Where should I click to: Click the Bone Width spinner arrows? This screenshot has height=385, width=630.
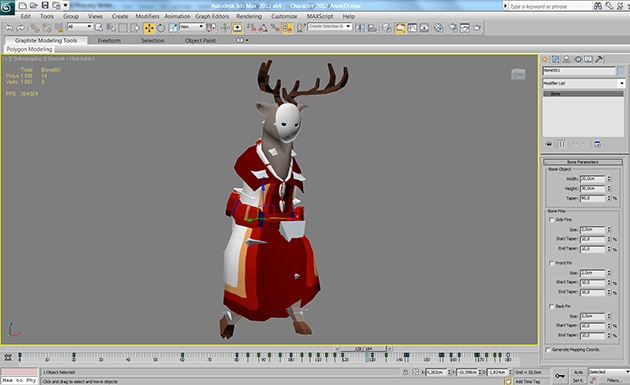pyautogui.click(x=609, y=178)
